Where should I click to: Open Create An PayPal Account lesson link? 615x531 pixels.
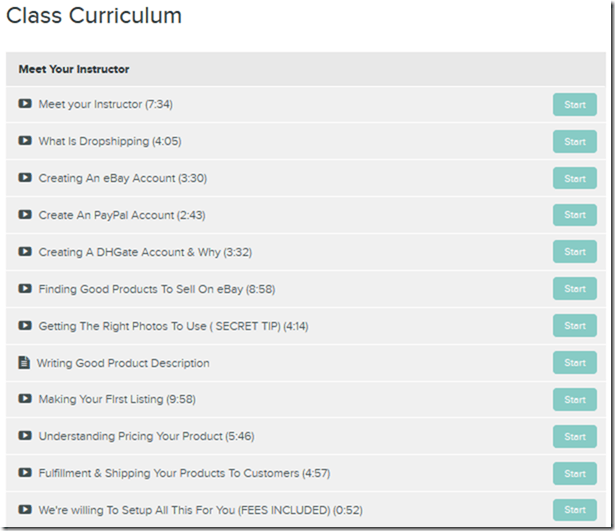coord(120,215)
